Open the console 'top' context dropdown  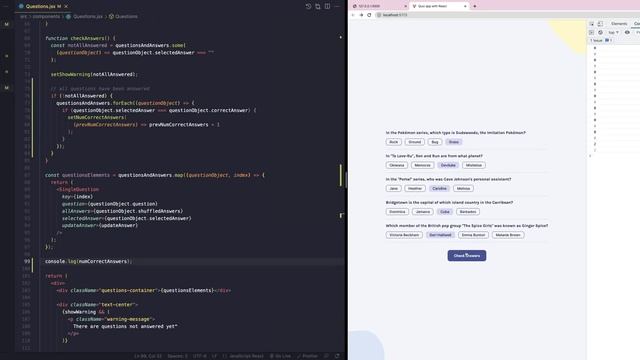click(613, 32)
